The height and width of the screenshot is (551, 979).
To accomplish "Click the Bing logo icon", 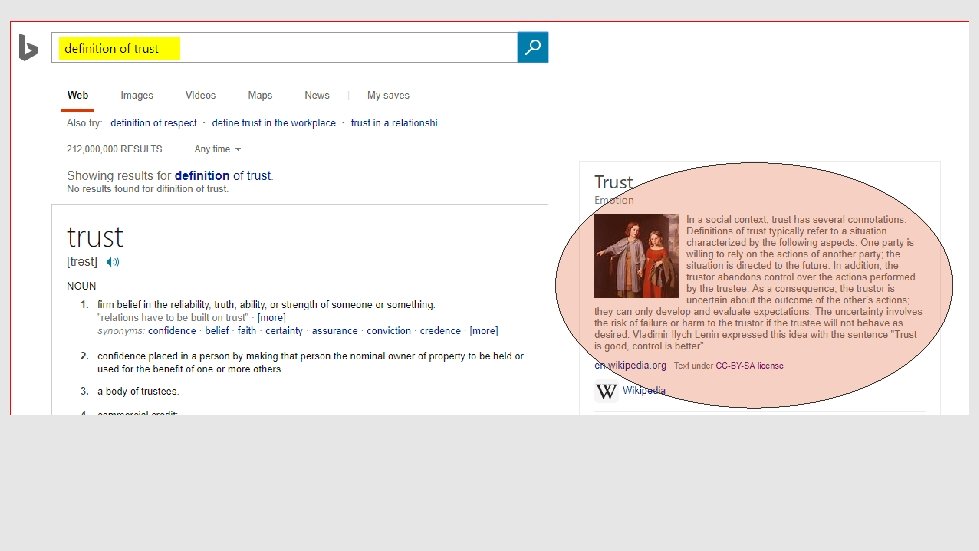I will [x=28, y=47].
